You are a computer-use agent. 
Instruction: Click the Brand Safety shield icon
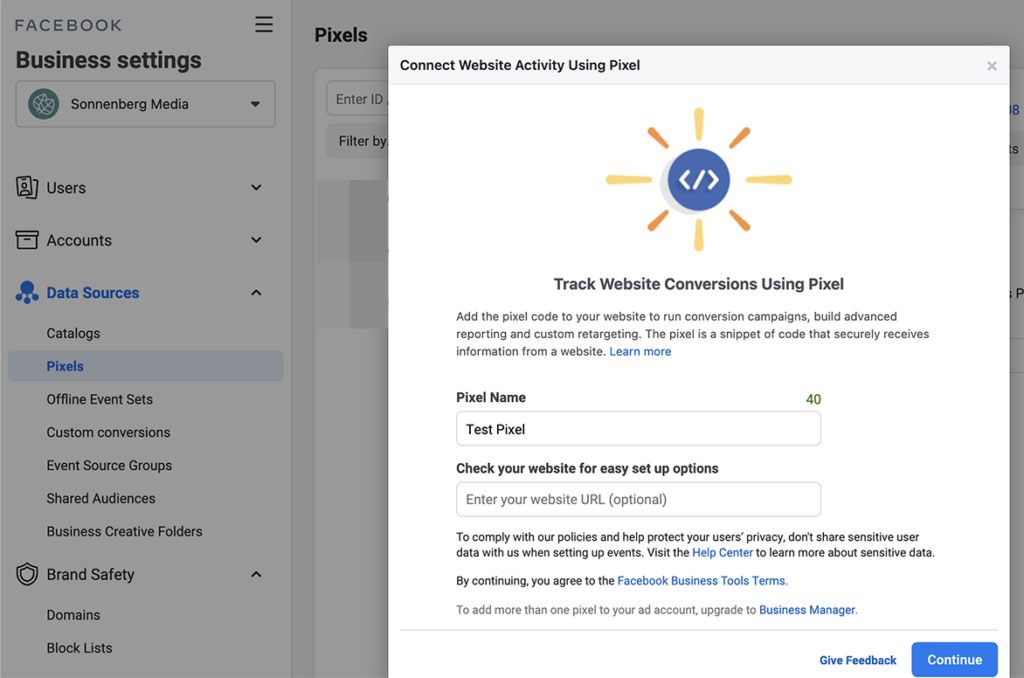click(x=29, y=574)
